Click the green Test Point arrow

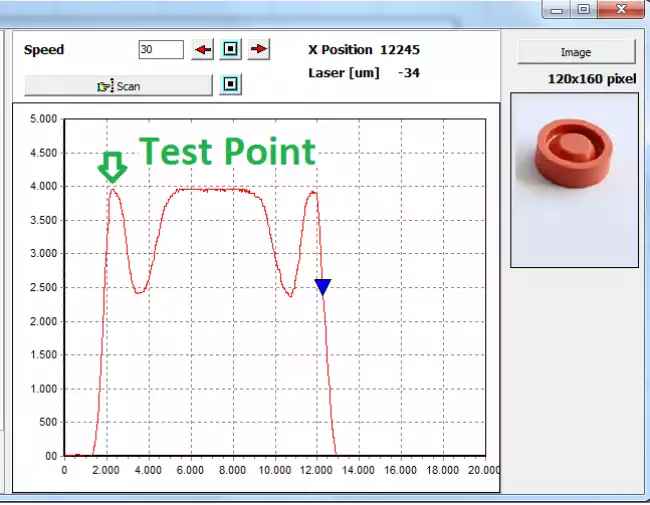tap(111, 167)
